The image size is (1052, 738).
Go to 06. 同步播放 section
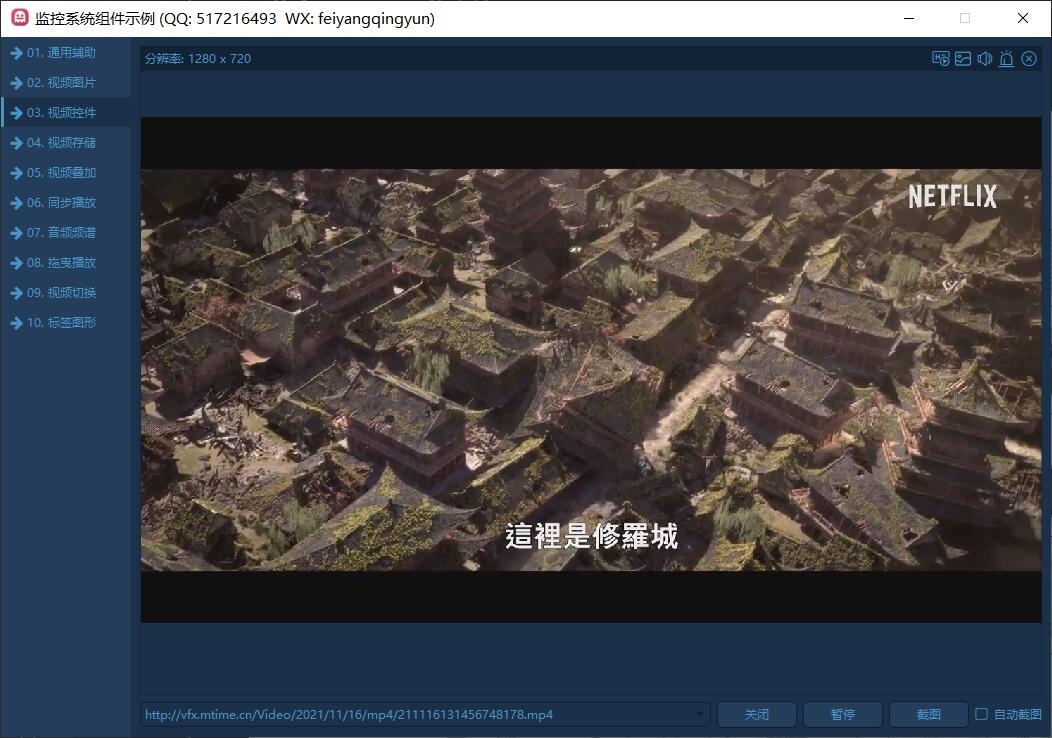click(61, 203)
